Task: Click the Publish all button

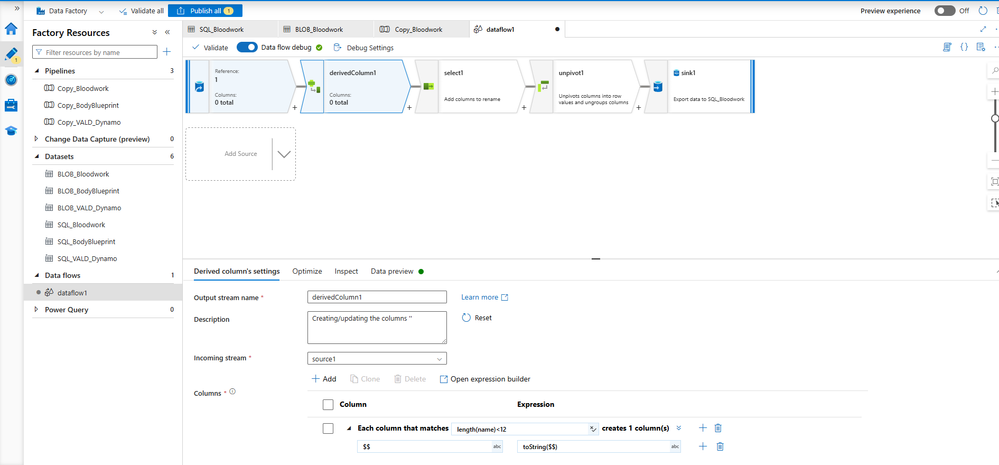Action: click(205, 11)
